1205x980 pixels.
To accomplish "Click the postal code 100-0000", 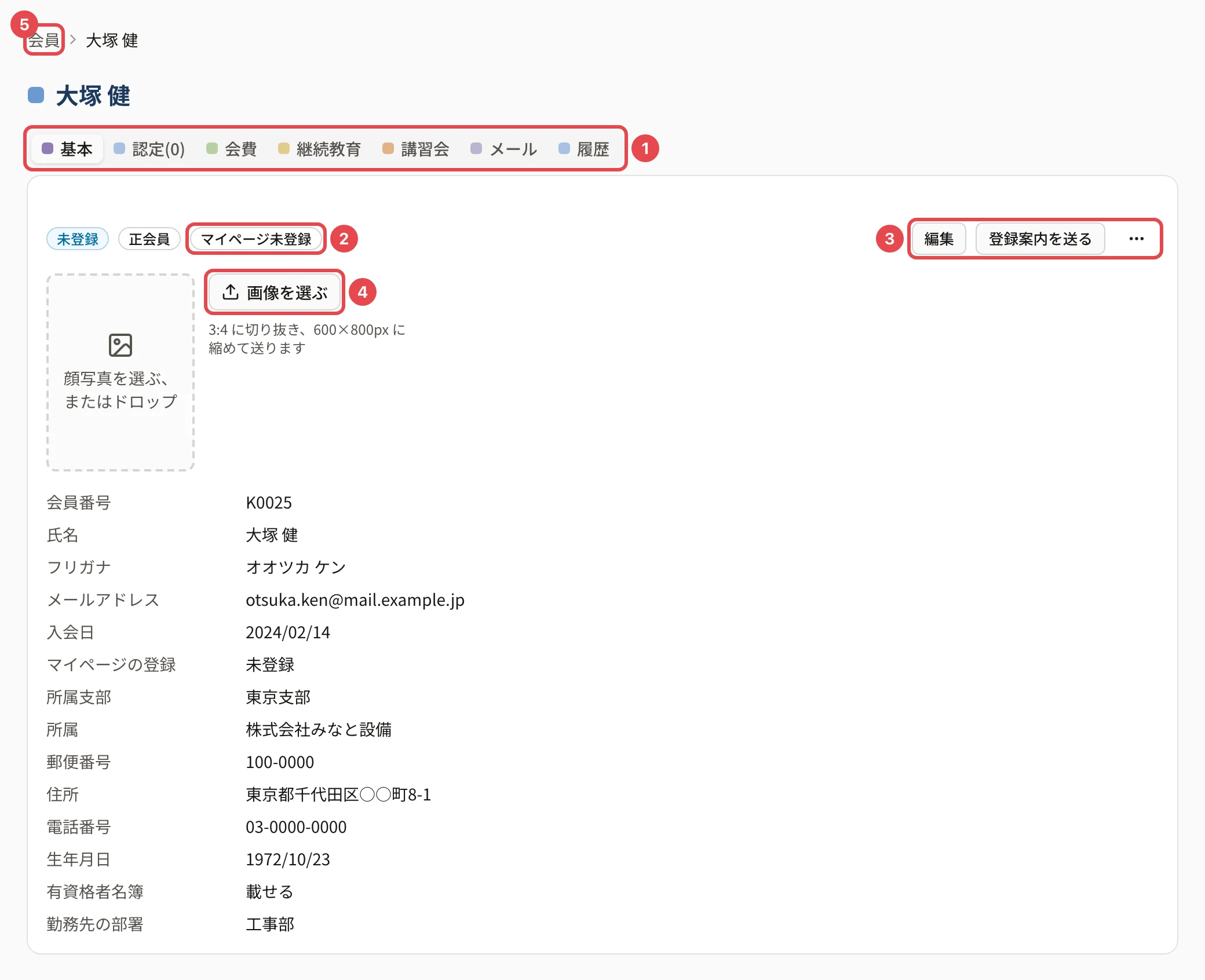I will pos(280,762).
